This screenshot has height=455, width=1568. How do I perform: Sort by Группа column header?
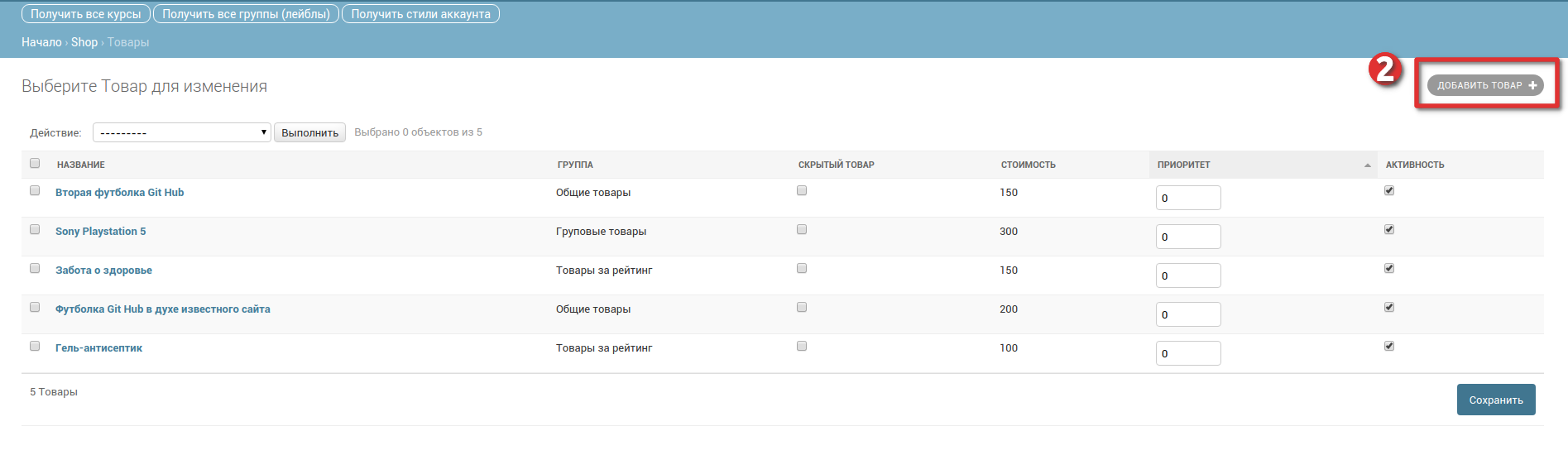[575, 165]
